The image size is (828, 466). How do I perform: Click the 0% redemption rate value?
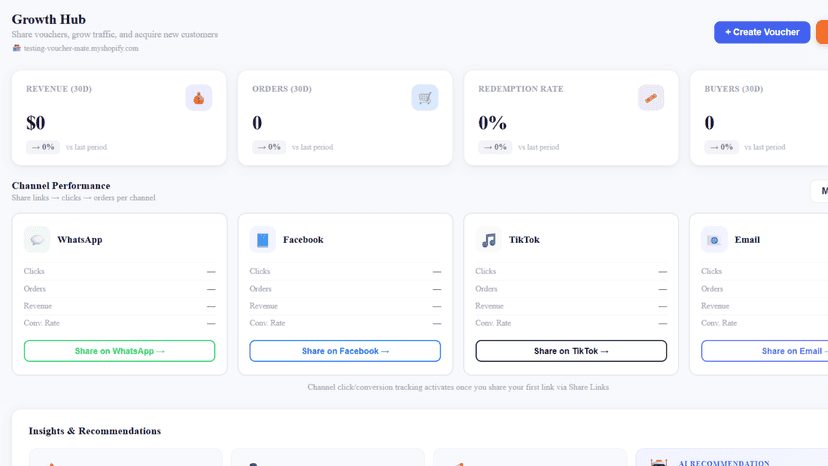(492, 123)
